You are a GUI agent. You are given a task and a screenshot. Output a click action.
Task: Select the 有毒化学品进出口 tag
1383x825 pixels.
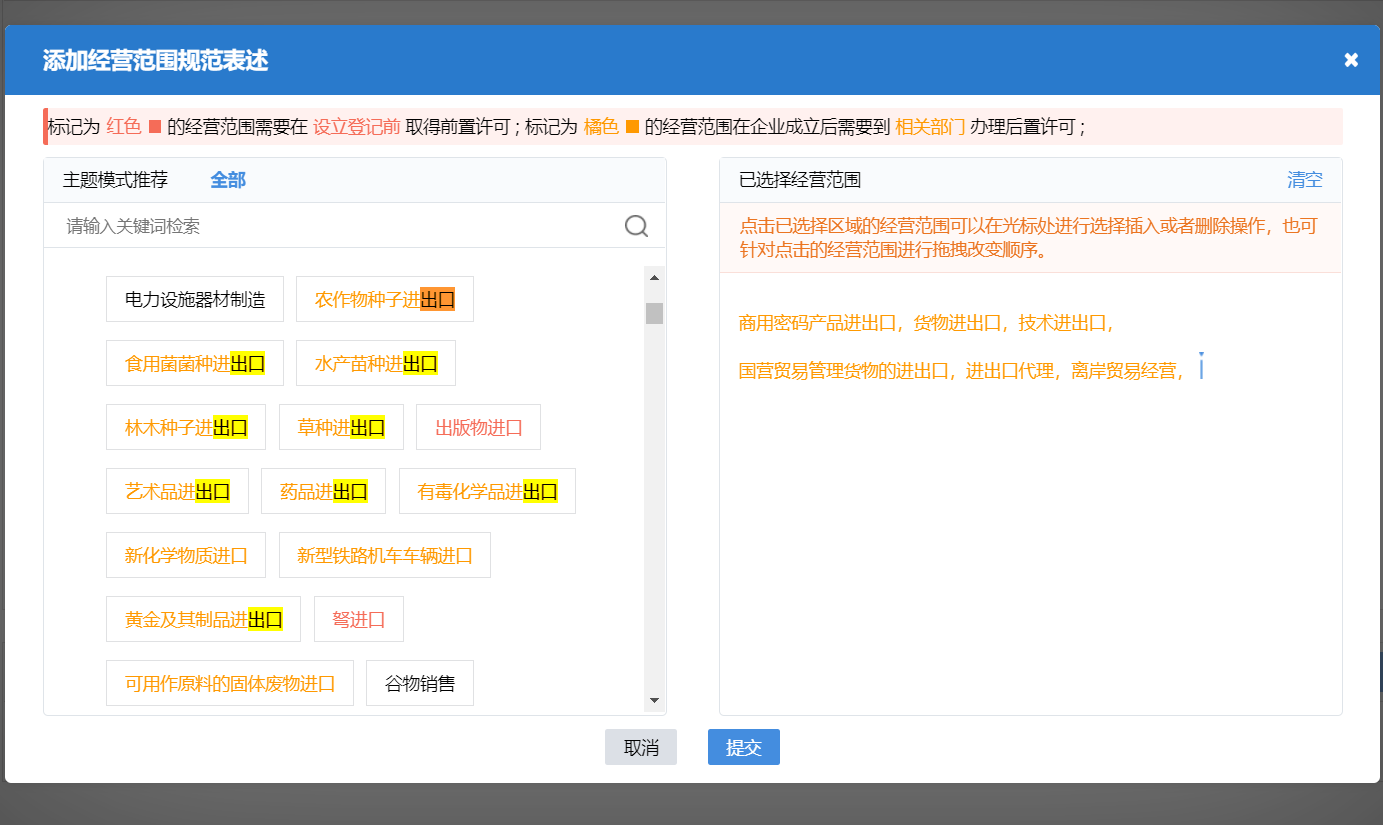coord(487,491)
